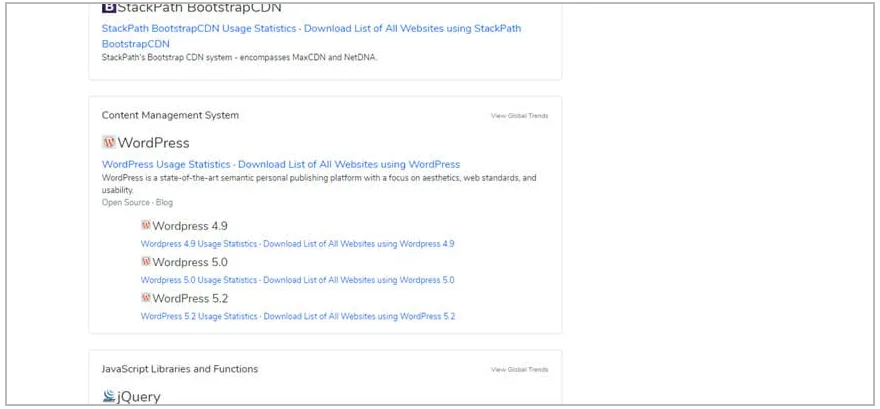Click the WordPress logo icon beside main heading
This screenshot has height=409, width=880.
click(x=109, y=142)
